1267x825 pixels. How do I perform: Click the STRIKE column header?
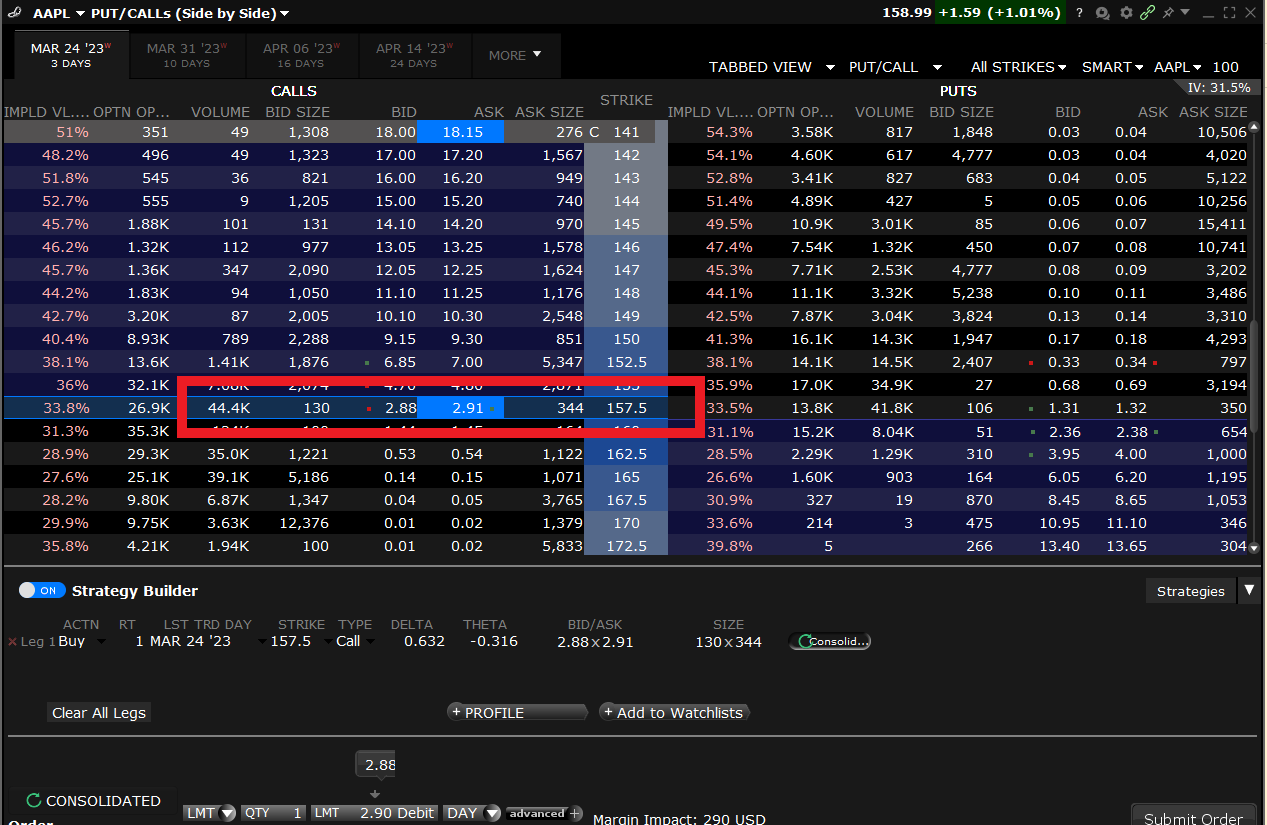pyautogui.click(x=626, y=100)
